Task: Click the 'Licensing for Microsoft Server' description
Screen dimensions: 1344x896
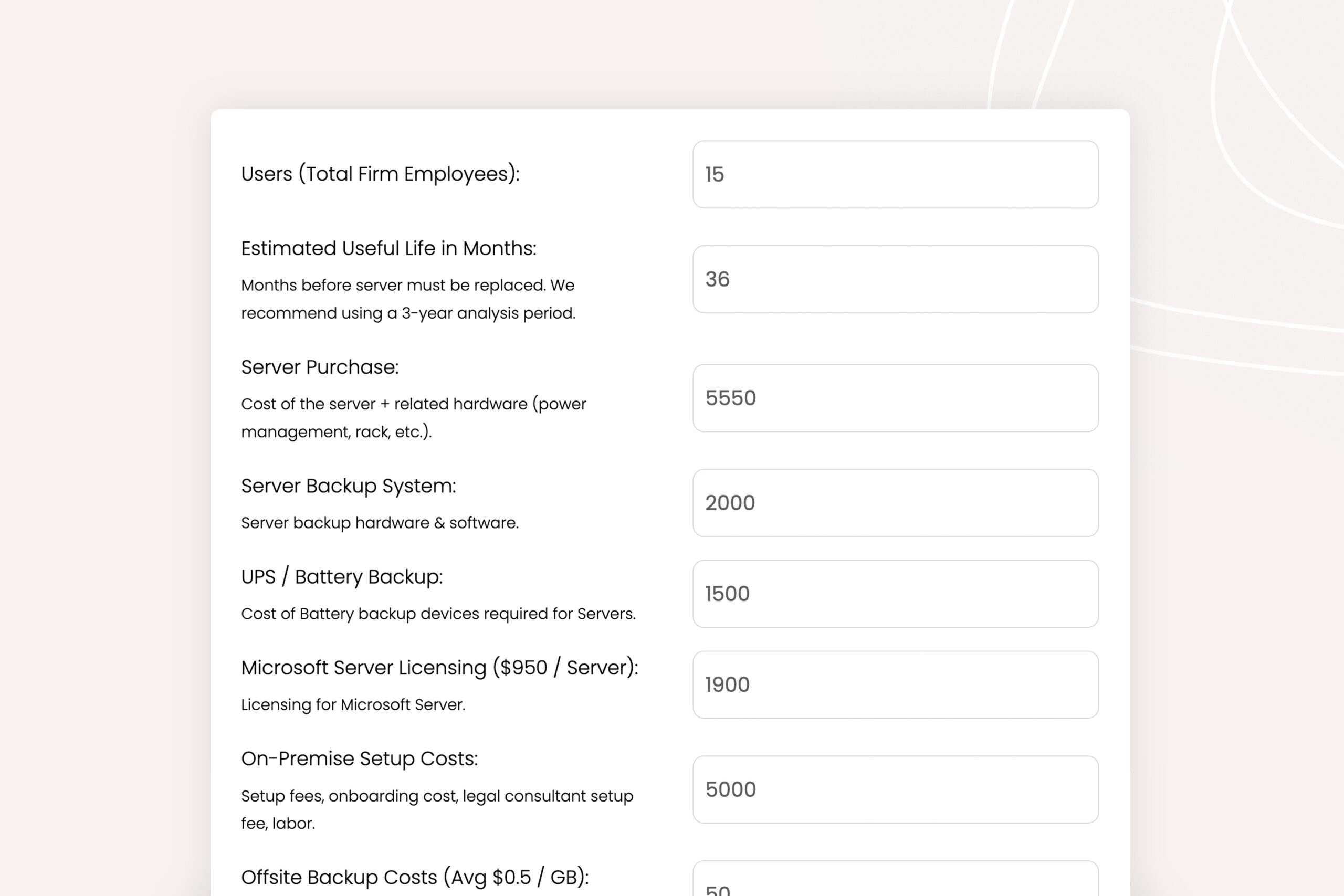Action: pos(353,704)
